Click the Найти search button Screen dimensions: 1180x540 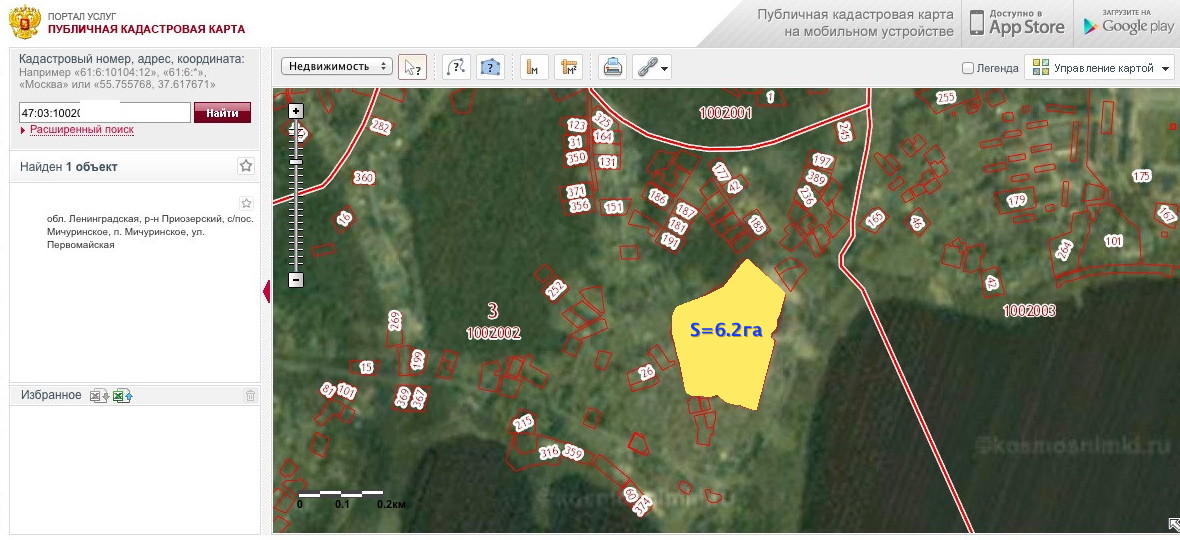coord(222,113)
